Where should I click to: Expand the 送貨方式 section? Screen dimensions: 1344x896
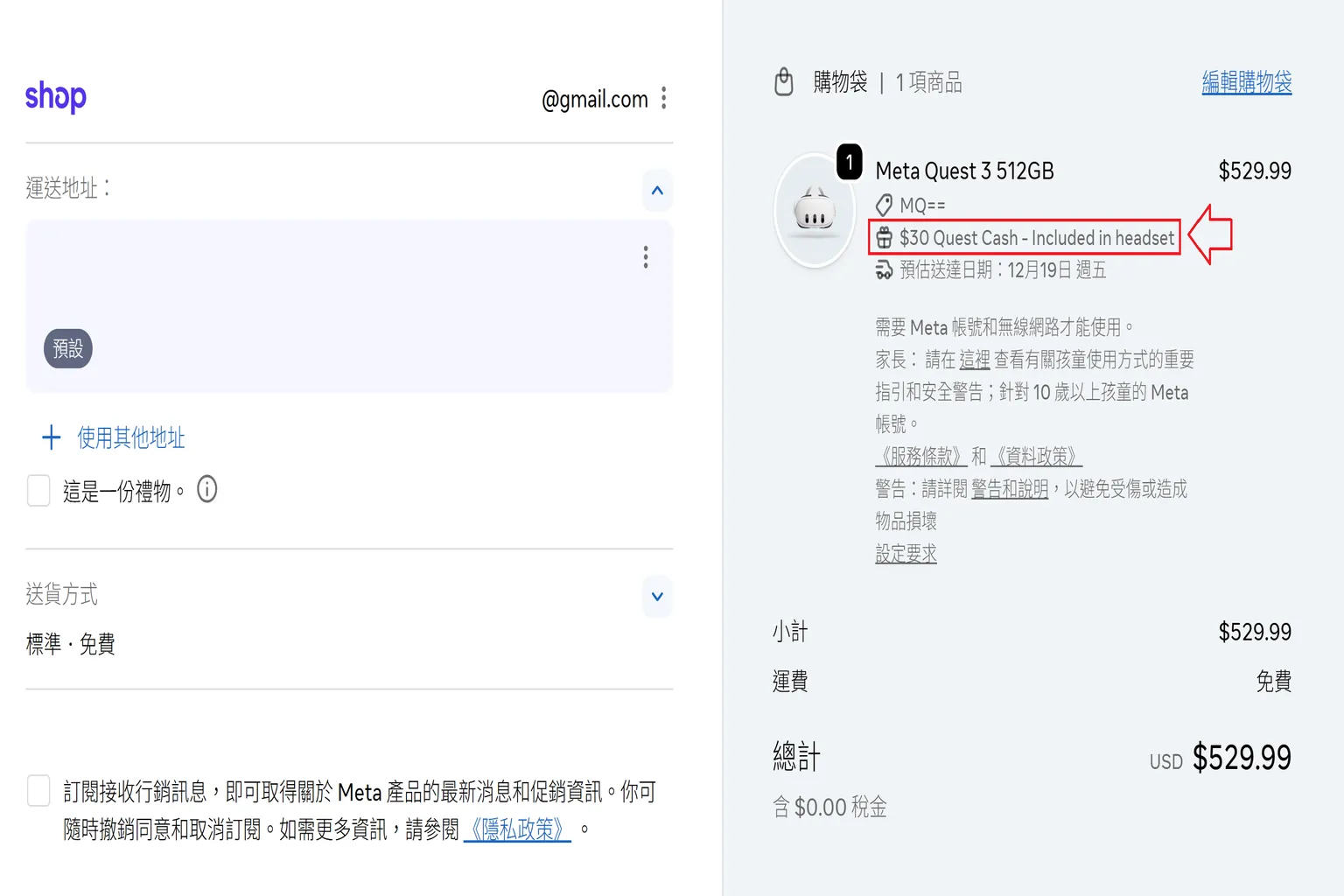[656, 596]
